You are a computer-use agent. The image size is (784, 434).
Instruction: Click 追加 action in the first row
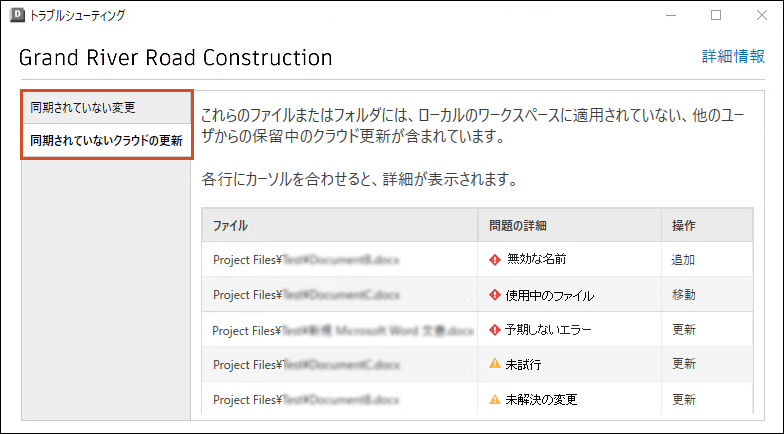pos(684,260)
